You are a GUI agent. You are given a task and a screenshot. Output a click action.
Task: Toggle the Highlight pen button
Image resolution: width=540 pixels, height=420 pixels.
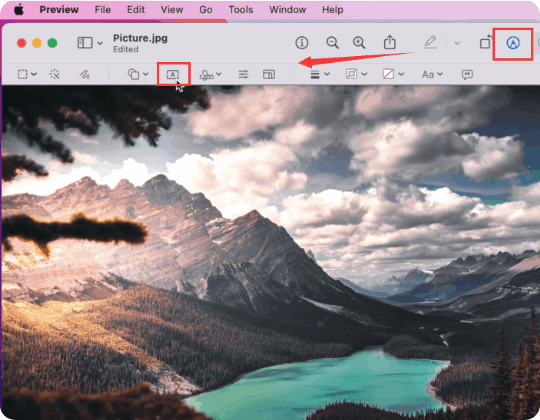click(x=430, y=42)
